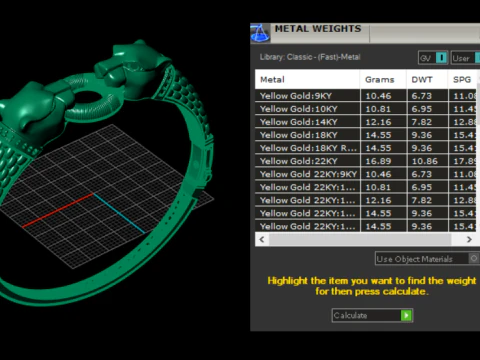Click the Calculate button
This screenshot has height=360, width=480.
372,315
